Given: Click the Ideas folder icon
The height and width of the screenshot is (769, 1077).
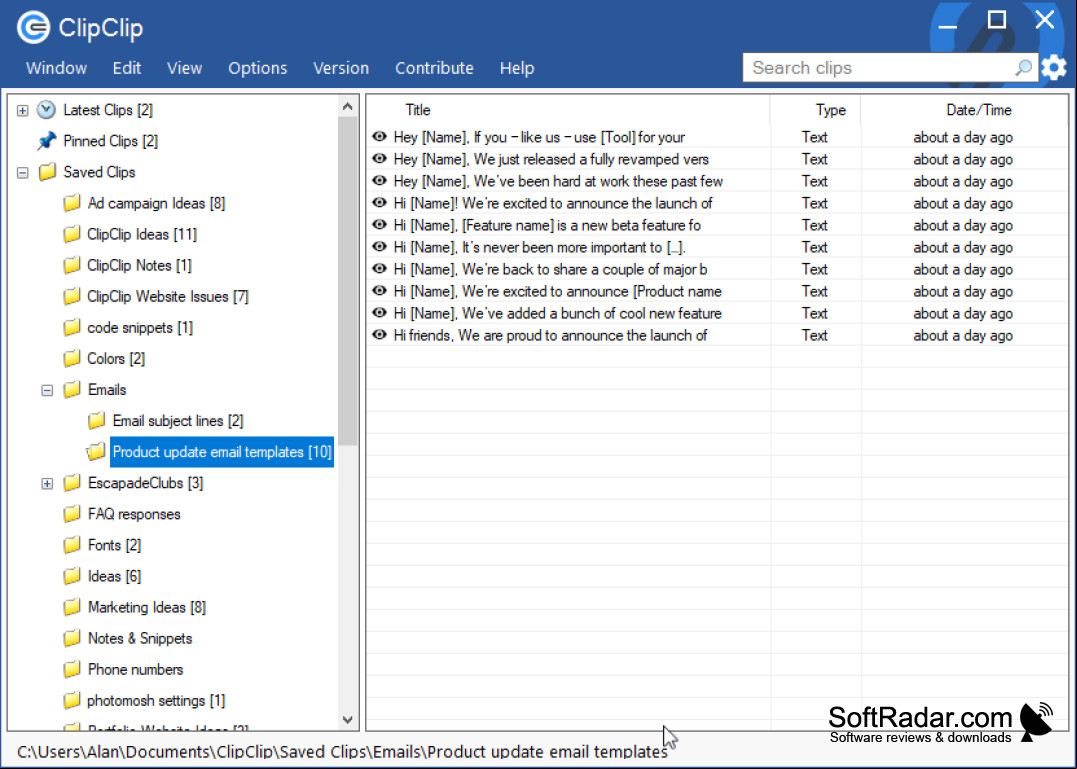Looking at the screenshot, I should 71,576.
